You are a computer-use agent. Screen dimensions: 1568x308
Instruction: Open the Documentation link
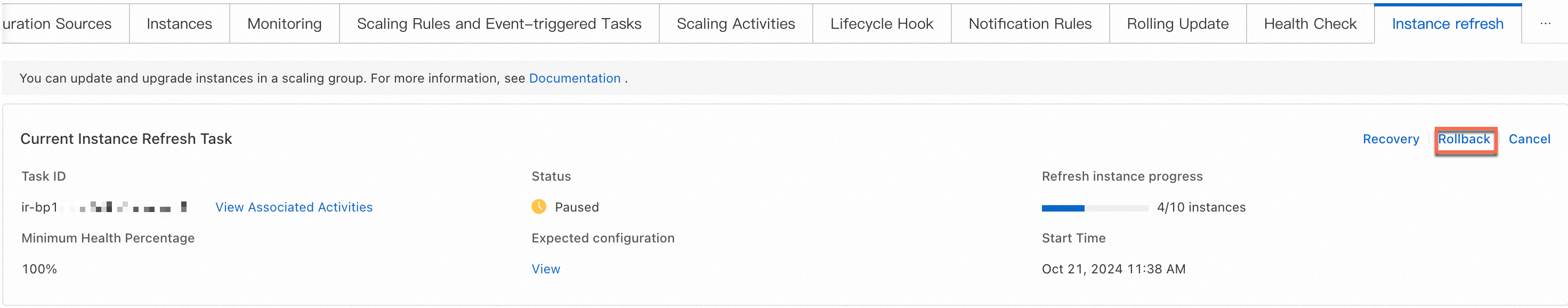[575, 78]
